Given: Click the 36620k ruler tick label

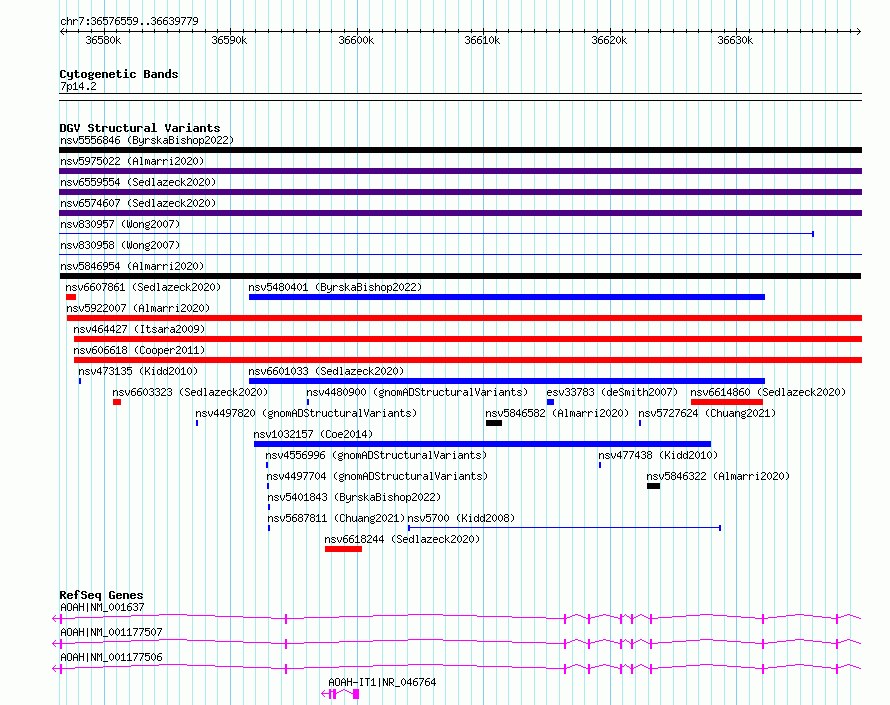Looking at the screenshot, I should pos(609,41).
